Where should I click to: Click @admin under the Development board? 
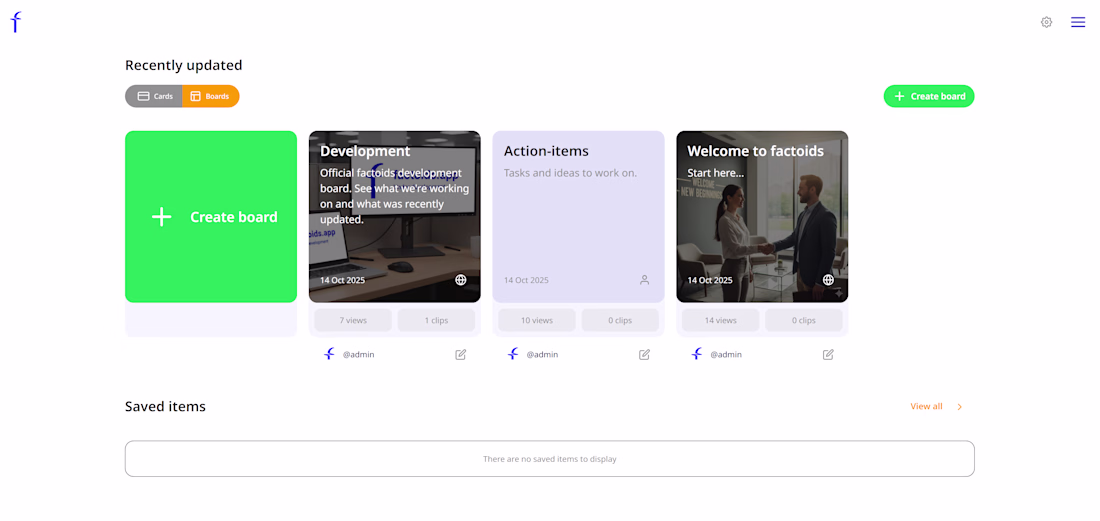pos(358,355)
